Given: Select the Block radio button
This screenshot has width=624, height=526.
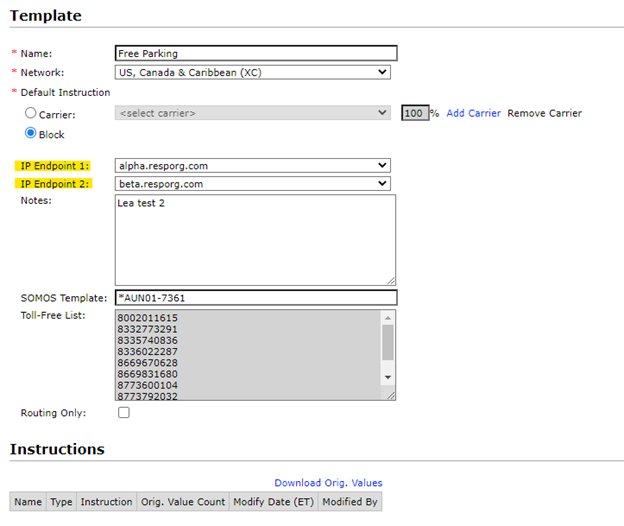Looking at the screenshot, I should (x=31, y=133).
